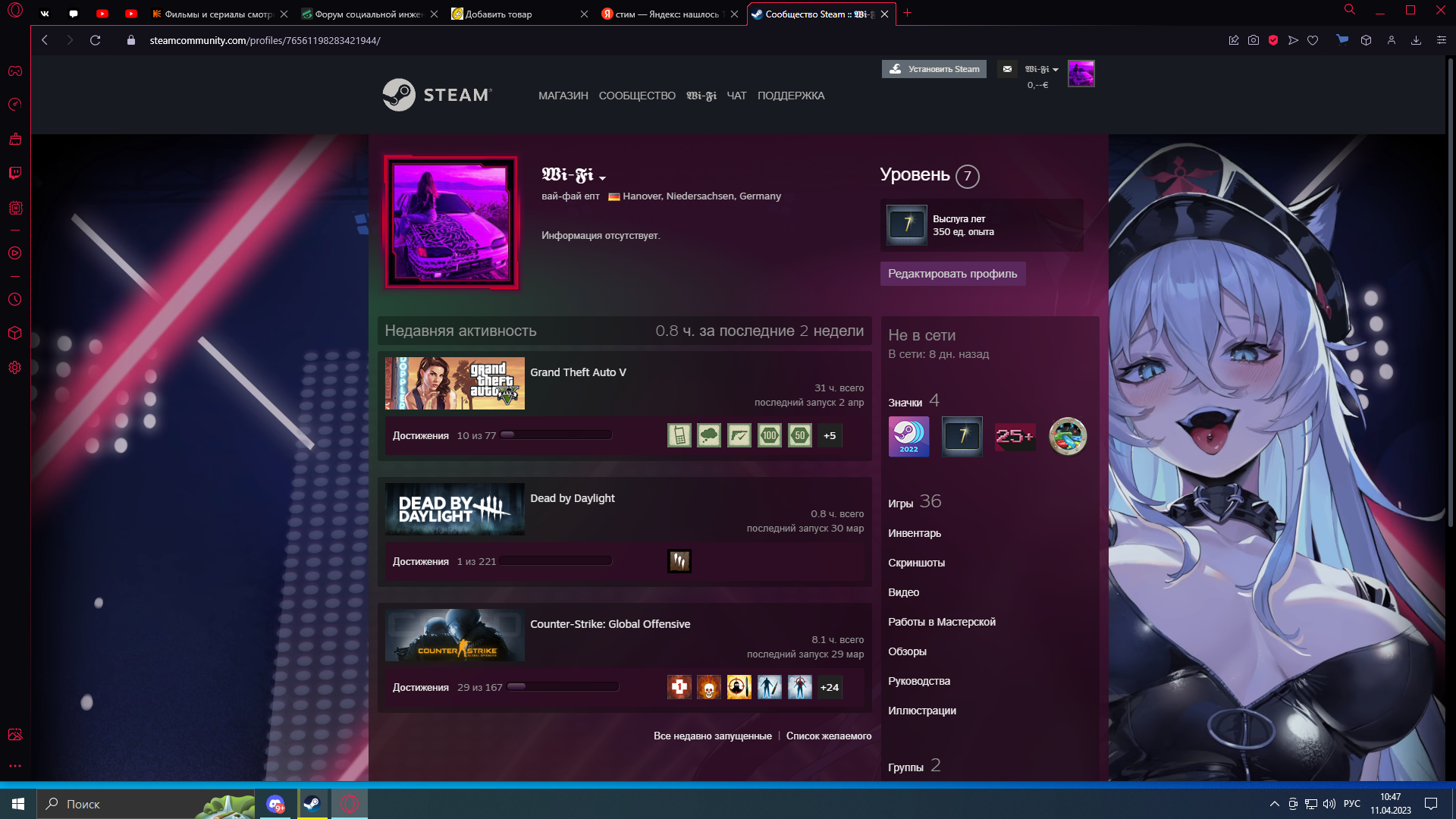Screen dimensions: 1456x819
Task: Open Скриншоты link
Action: 916,563
